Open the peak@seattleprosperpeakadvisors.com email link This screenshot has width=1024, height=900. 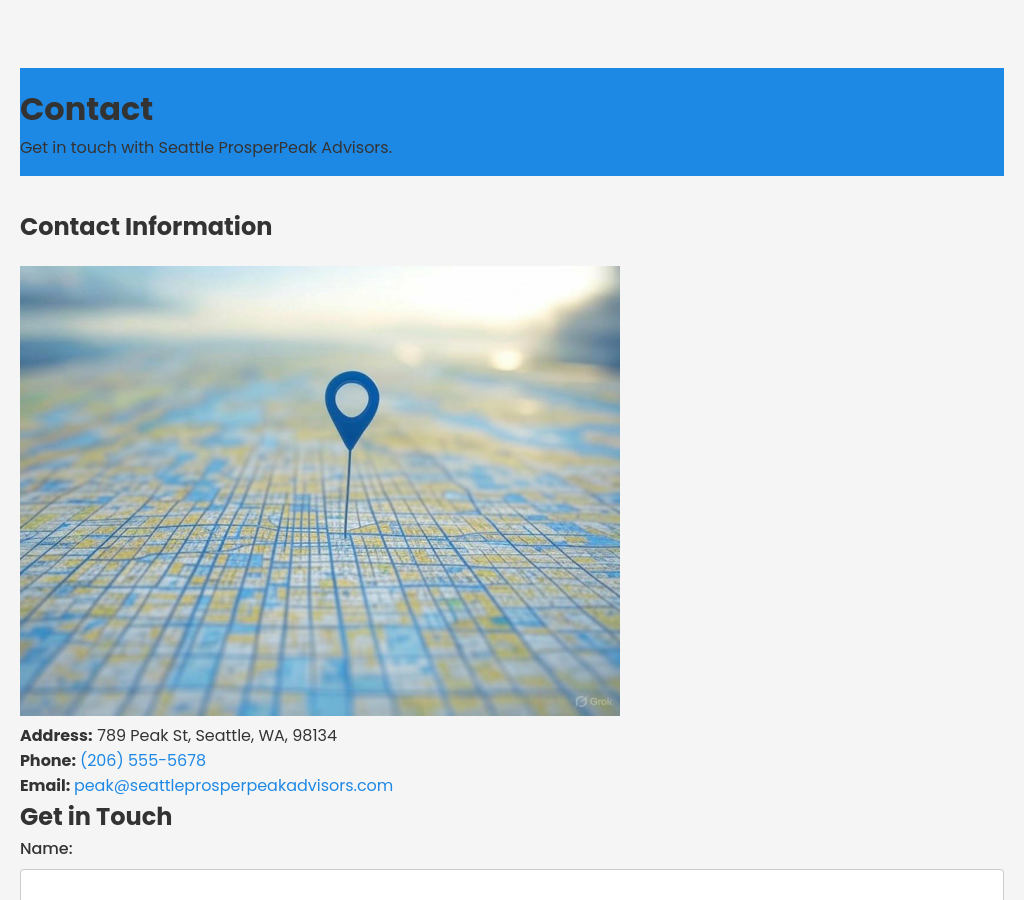pyautogui.click(x=233, y=786)
